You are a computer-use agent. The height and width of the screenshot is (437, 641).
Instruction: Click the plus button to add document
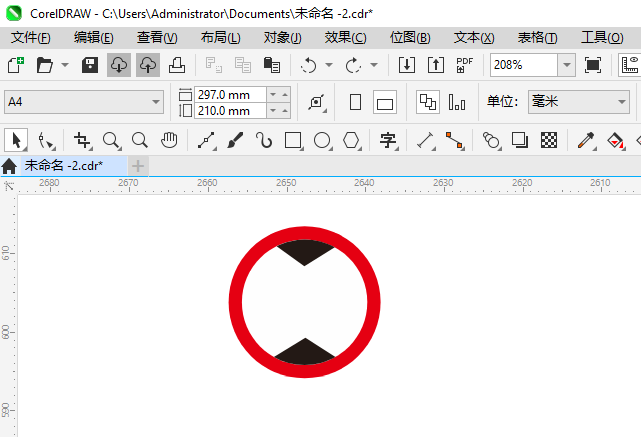click(138, 166)
